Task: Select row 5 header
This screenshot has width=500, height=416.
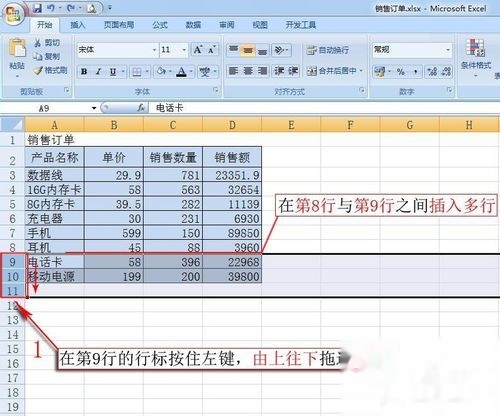Action: point(12,204)
